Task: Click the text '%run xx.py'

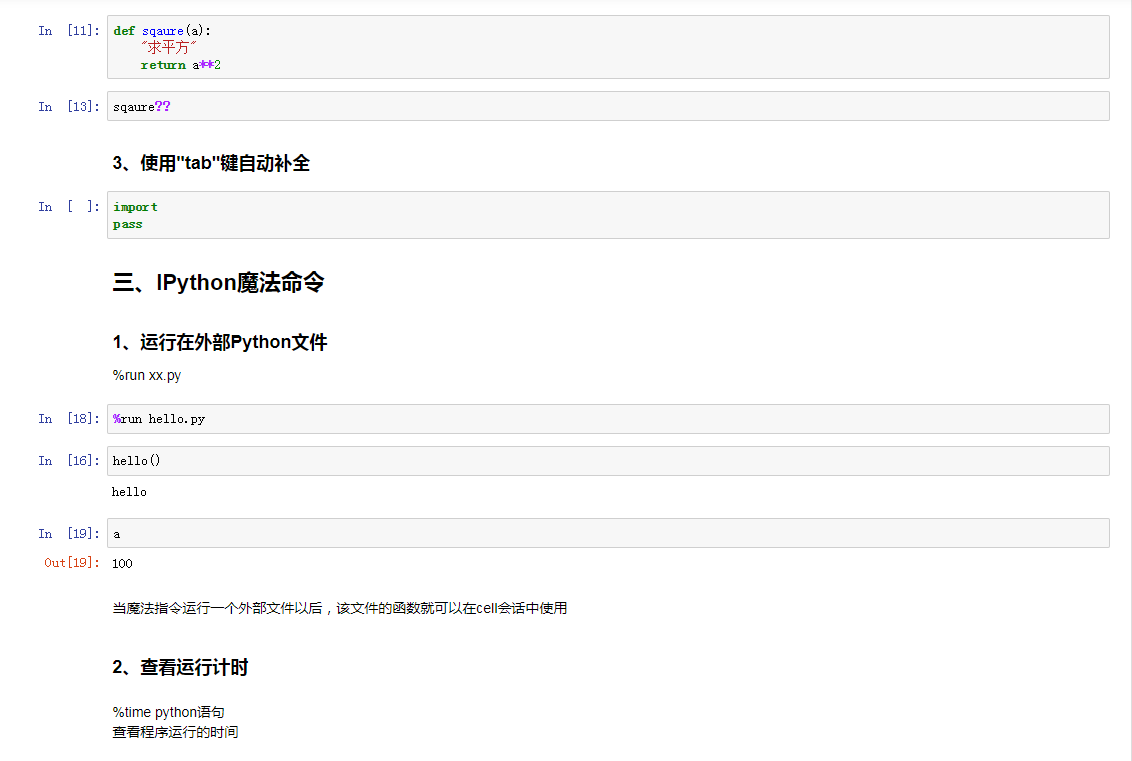Action: click(147, 375)
